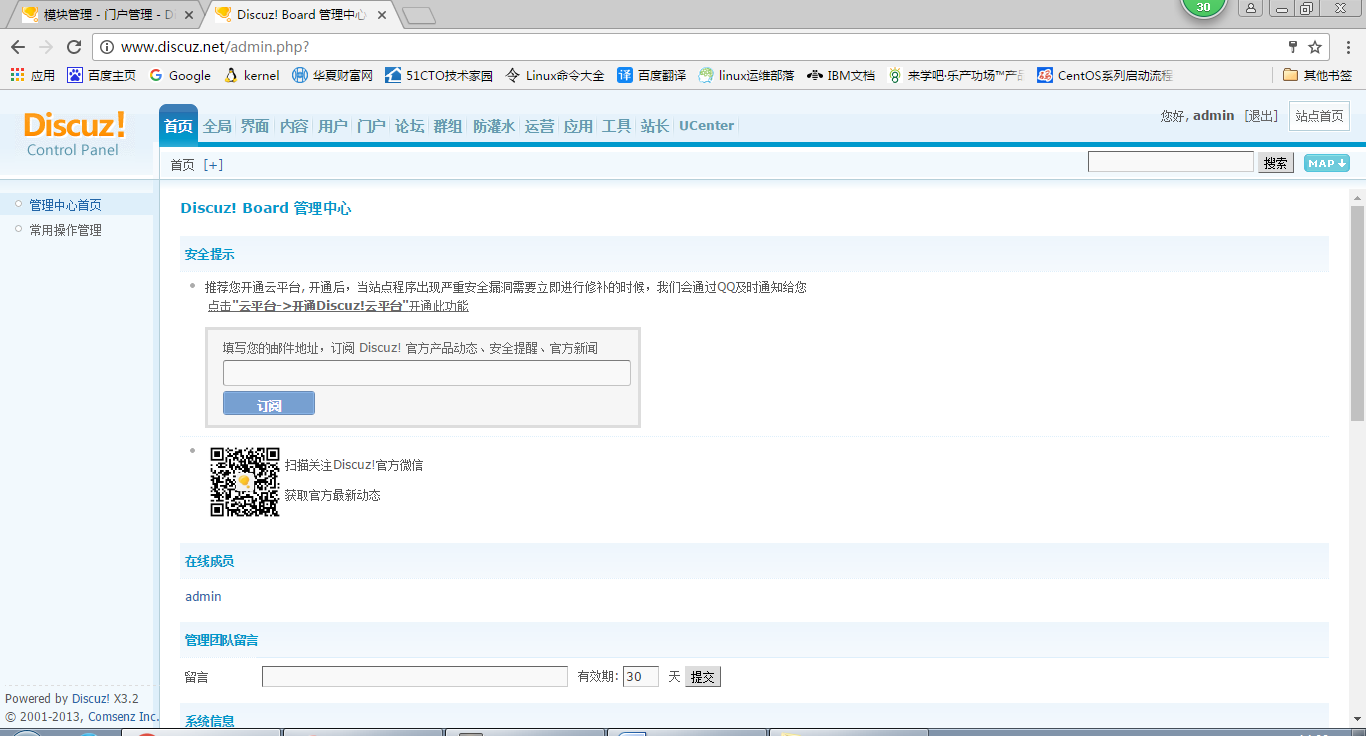1366x736 pixels.
Task: Bookmark this page with the star icon
Action: coord(1315,47)
